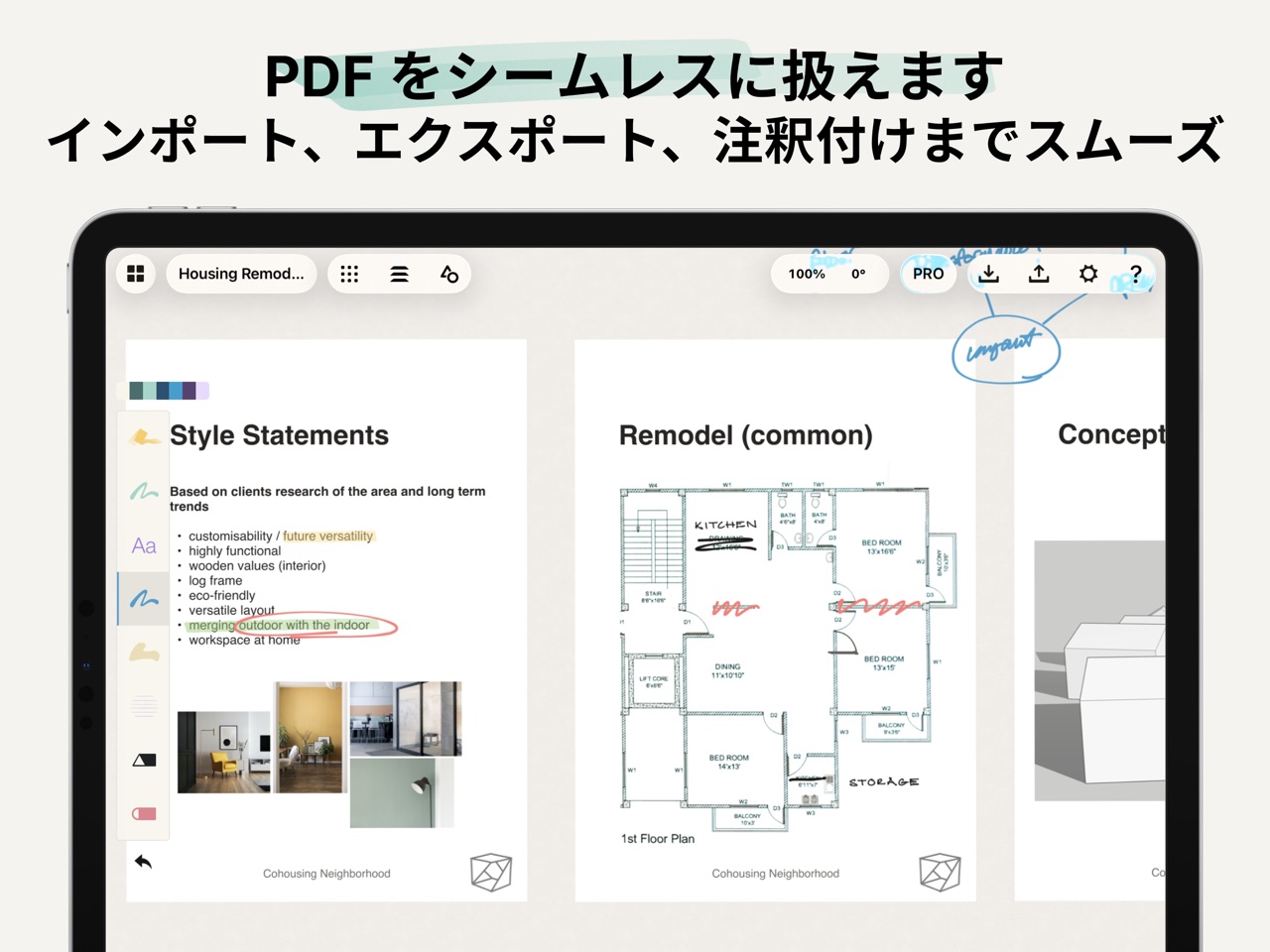Select the shapes tool icon
The width and height of the screenshot is (1270, 952).
click(x=449, y=274)
